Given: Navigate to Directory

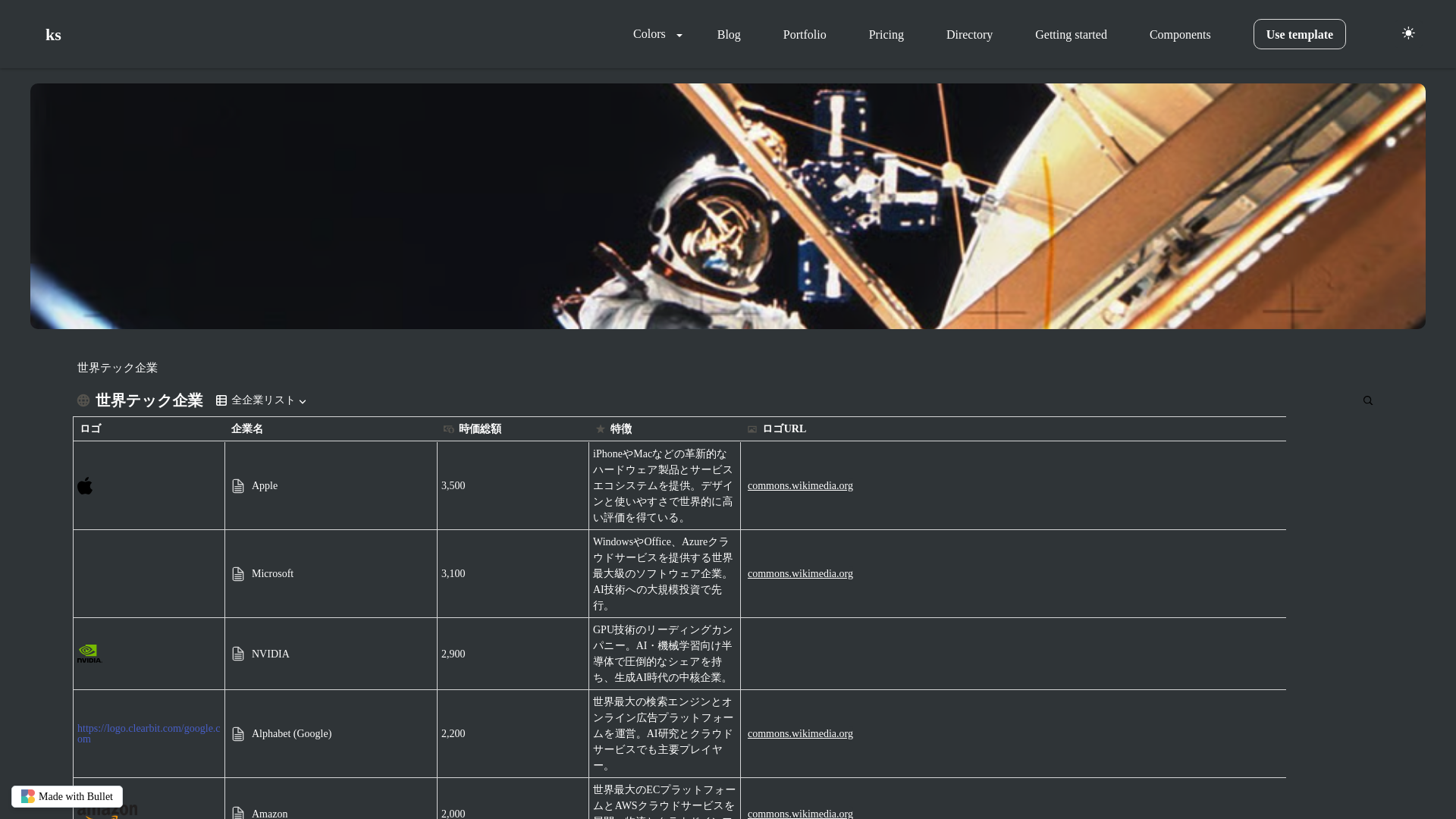Looking at the screenshot, I should (969, 35).
